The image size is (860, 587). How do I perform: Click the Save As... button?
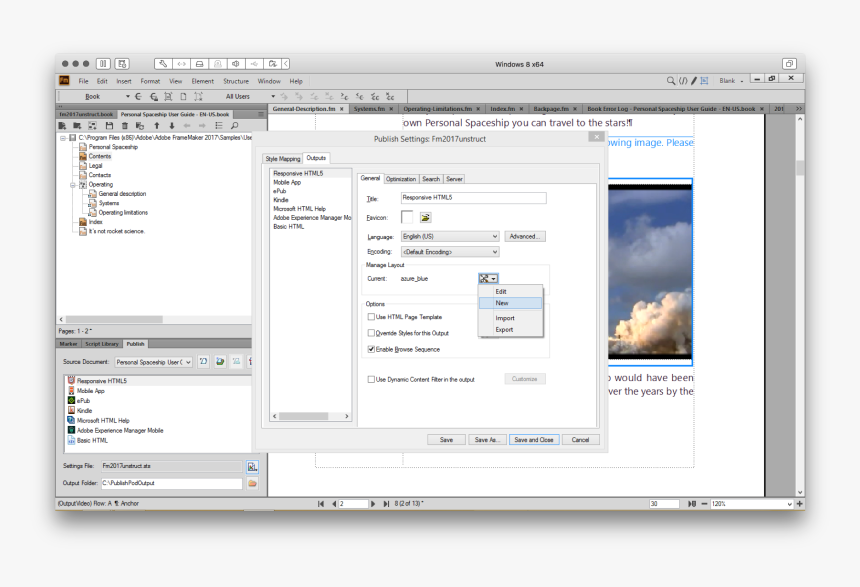click(x=487, y=440)
